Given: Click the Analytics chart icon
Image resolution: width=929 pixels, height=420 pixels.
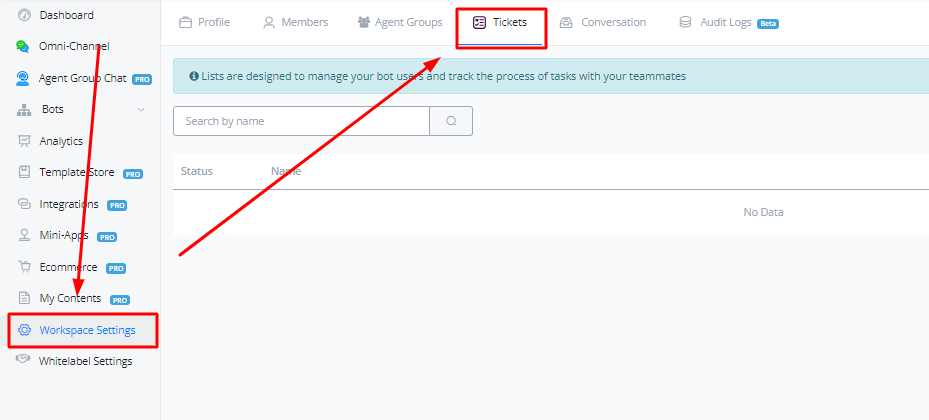Looking at the screenshot, I should point(24,141).
